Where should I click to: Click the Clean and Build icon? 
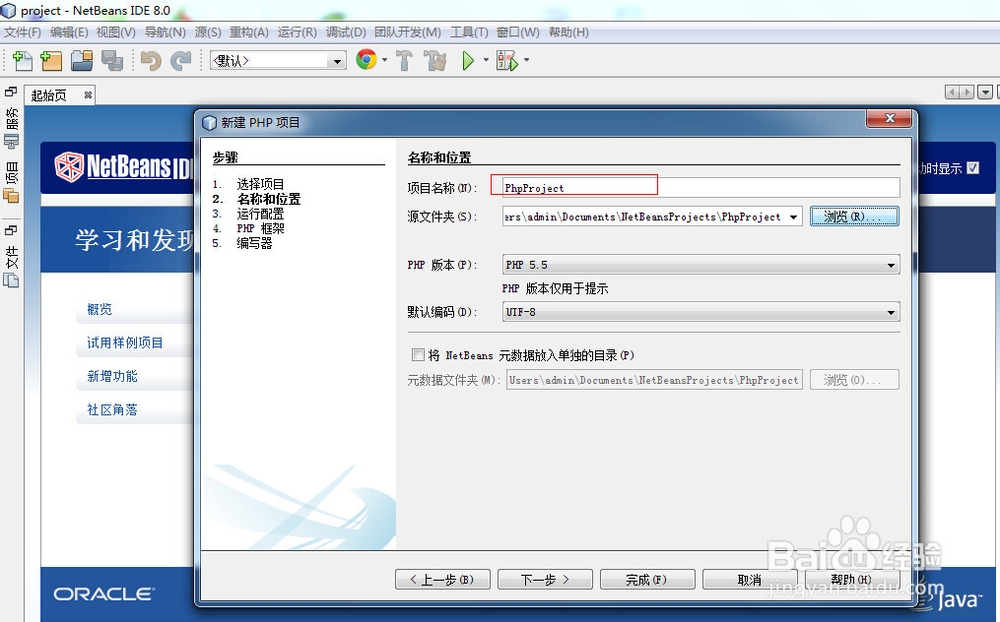click(436, 61)
